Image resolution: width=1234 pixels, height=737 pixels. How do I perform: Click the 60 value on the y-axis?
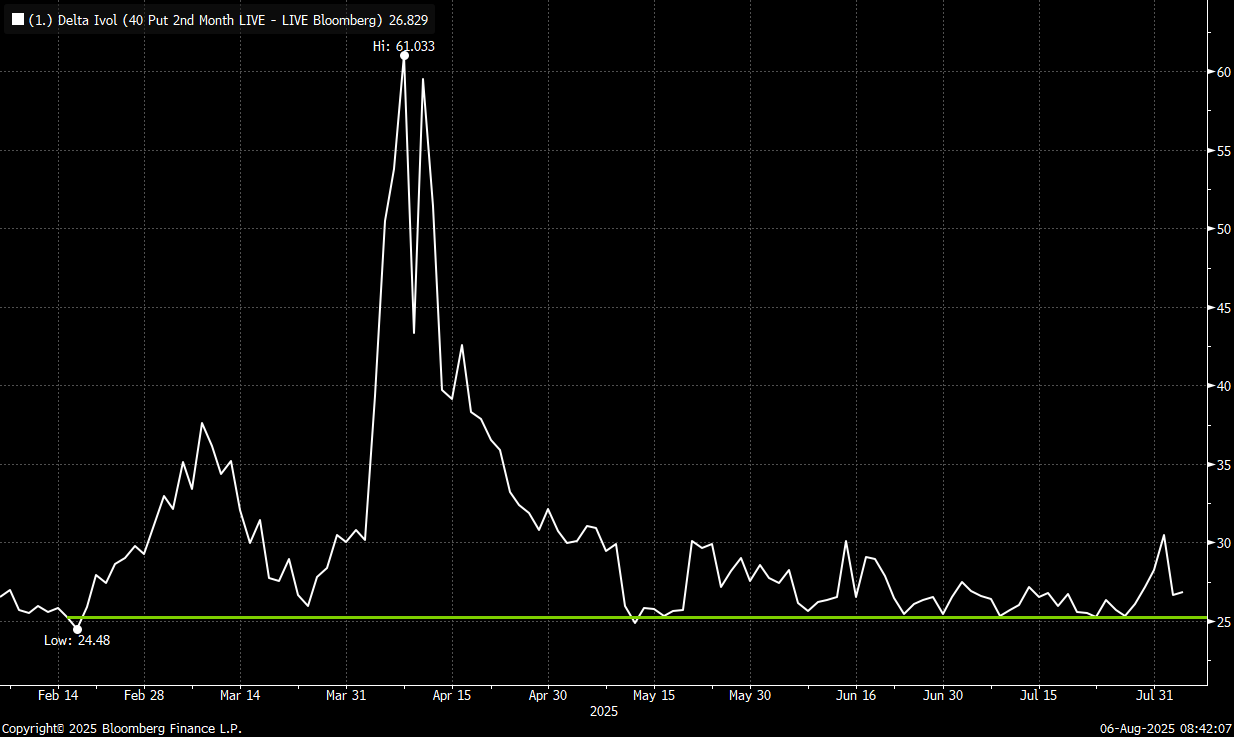pos(1223,72)
